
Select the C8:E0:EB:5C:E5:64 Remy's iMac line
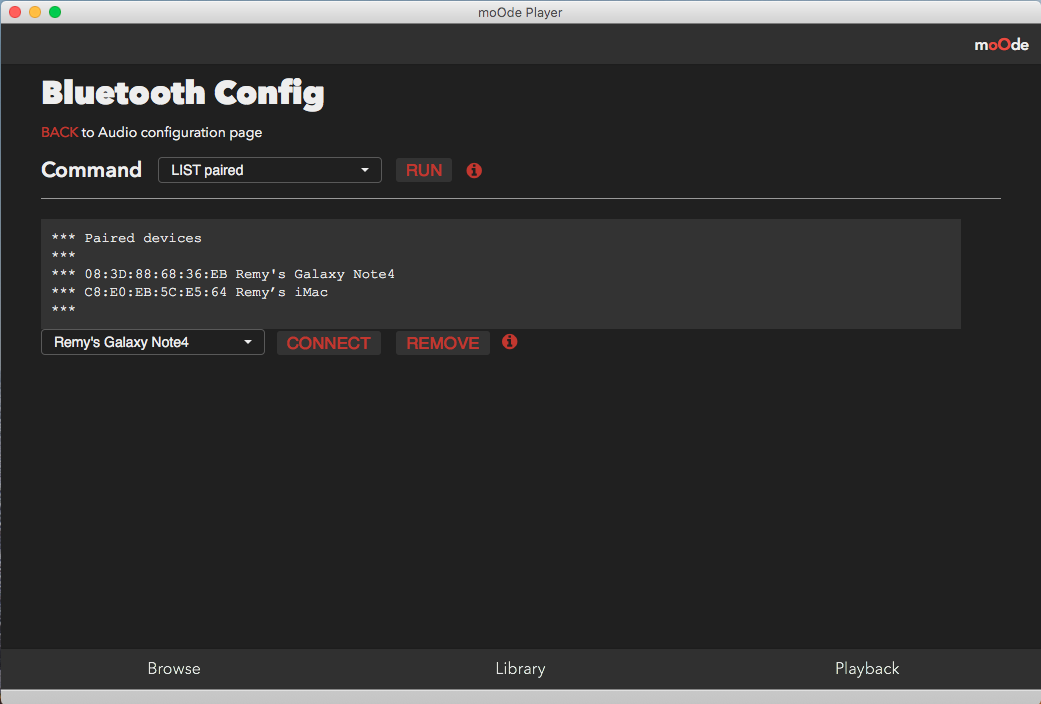pos(190,292)
